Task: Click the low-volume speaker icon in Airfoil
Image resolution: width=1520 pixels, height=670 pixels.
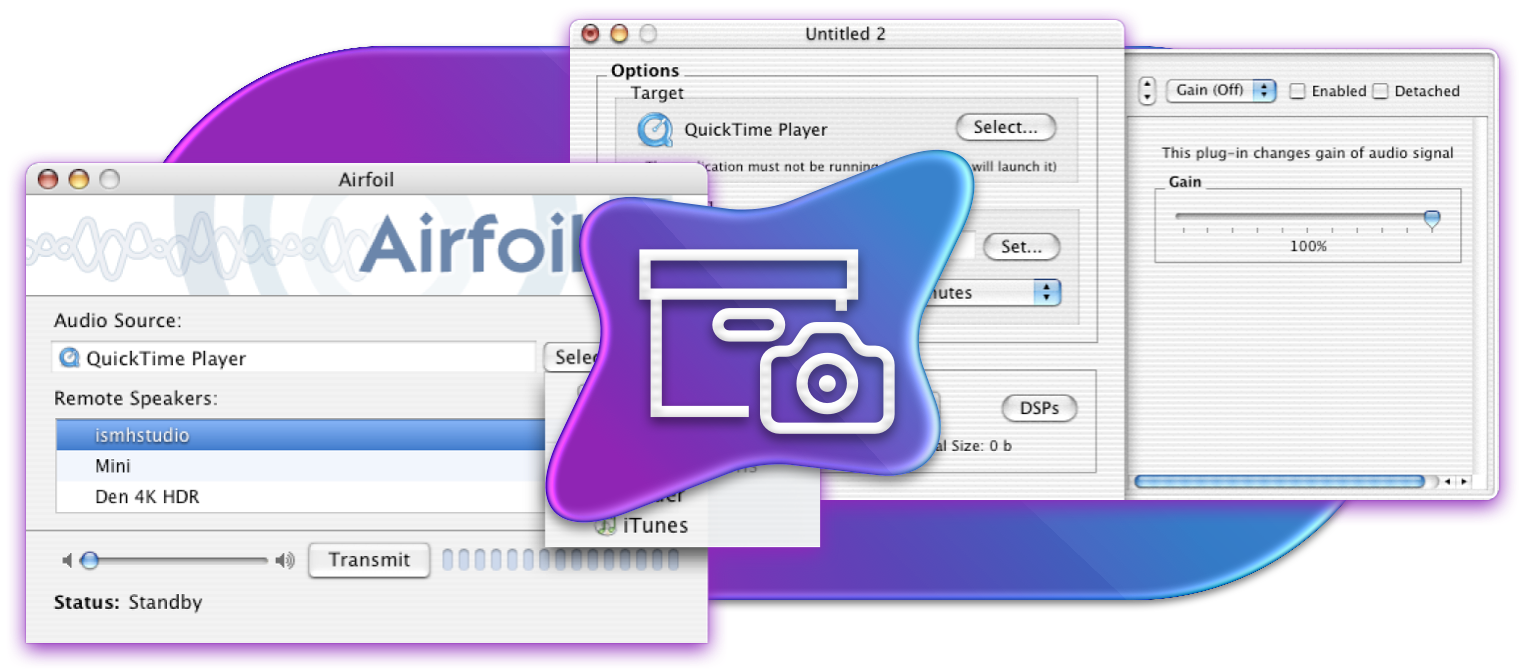Action: [67, 561]
